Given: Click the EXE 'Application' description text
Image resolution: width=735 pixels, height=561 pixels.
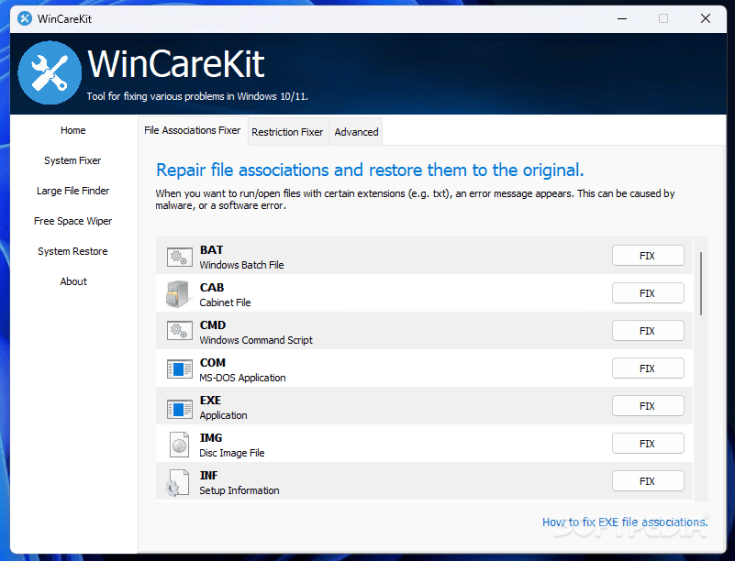Looking at the screenshot, I should pyautogui.click(x=224, y=415).
